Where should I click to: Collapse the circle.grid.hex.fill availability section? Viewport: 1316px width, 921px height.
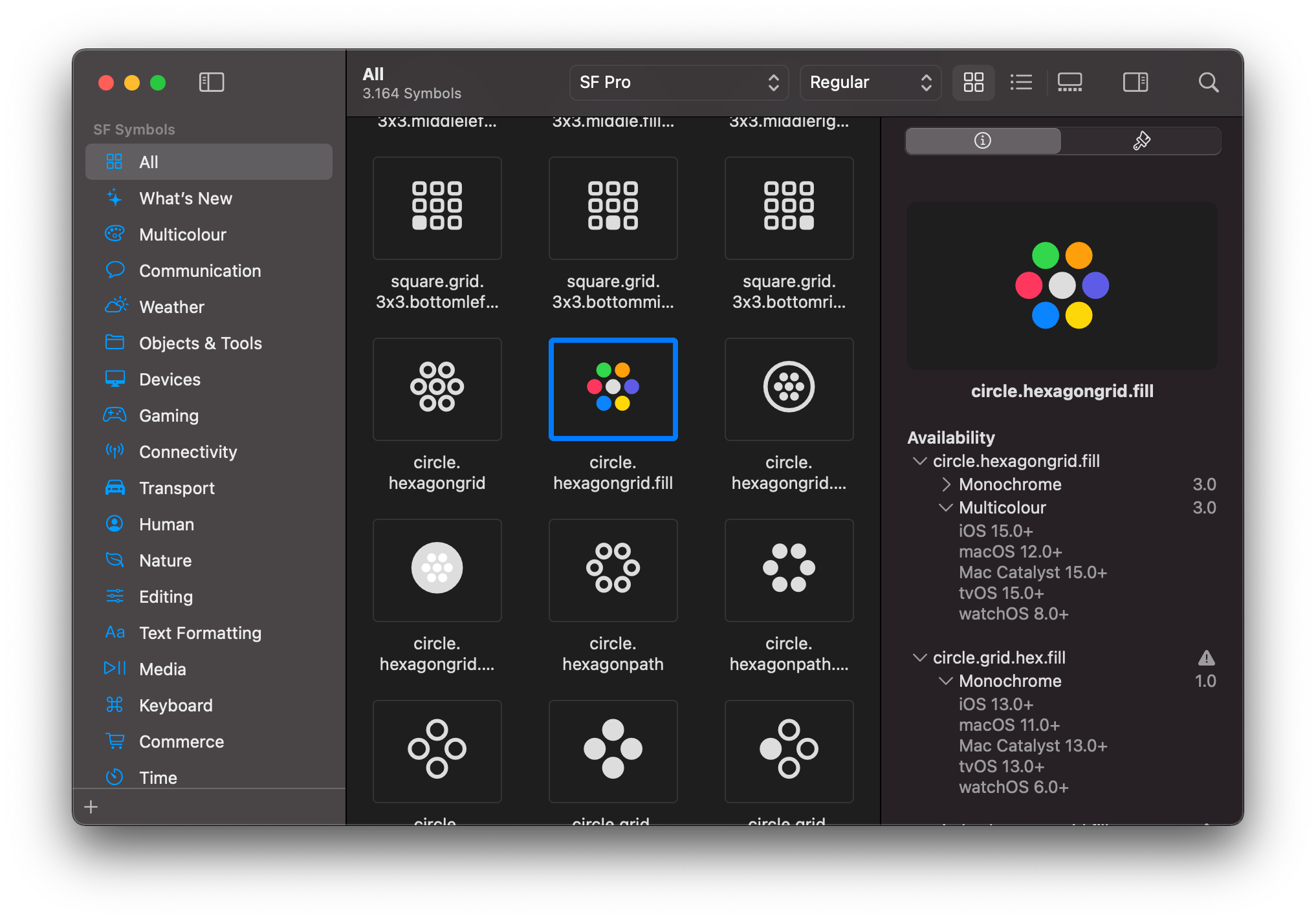(x=919, y=657)
